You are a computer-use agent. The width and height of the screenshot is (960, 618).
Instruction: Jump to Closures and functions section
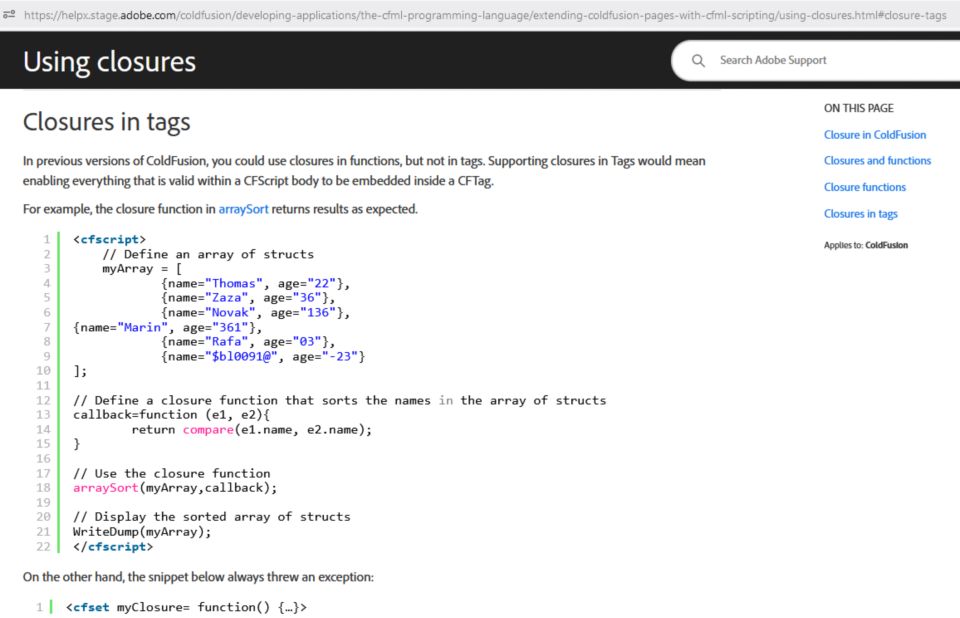(877, 161)
